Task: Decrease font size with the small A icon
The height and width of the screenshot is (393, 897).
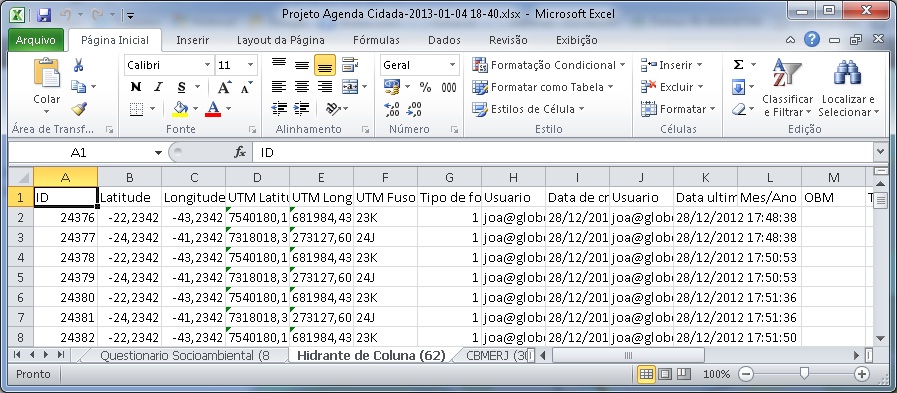Action: [x=247, y=87]
